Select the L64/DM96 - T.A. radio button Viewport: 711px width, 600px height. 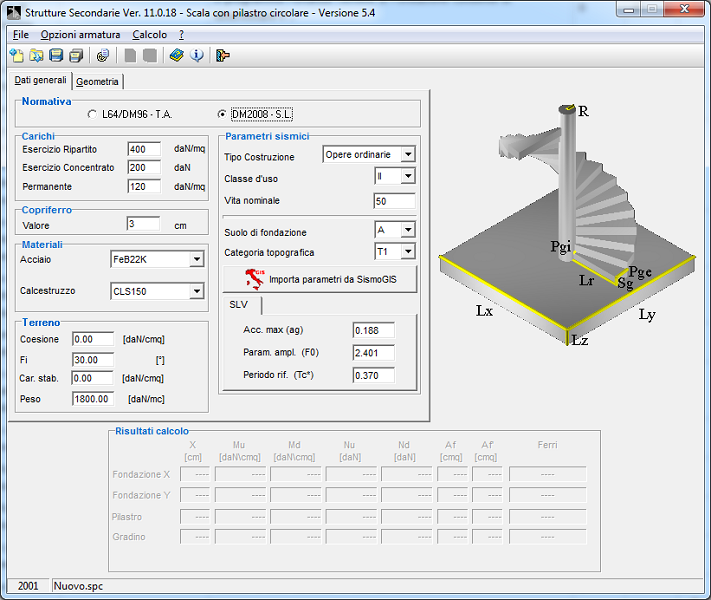92,114
